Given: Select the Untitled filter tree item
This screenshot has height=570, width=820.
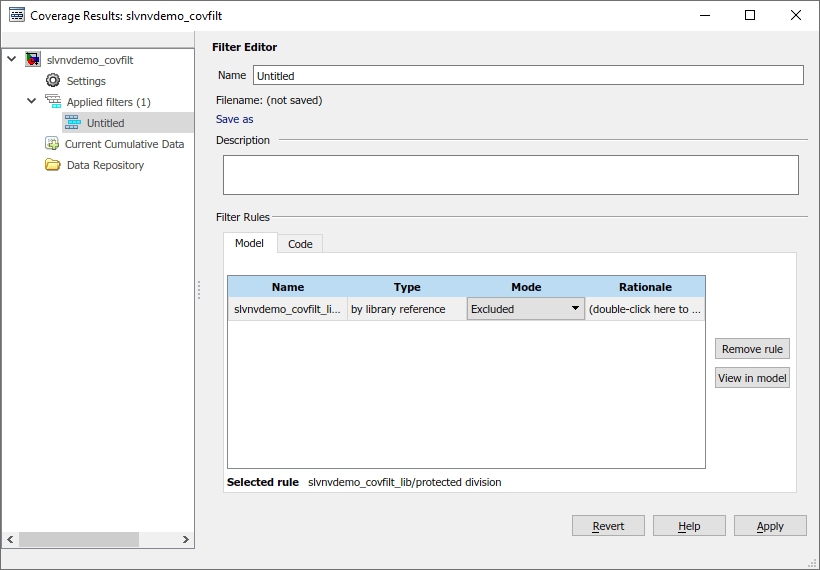Looking at the screenshot, I should 105,123.
